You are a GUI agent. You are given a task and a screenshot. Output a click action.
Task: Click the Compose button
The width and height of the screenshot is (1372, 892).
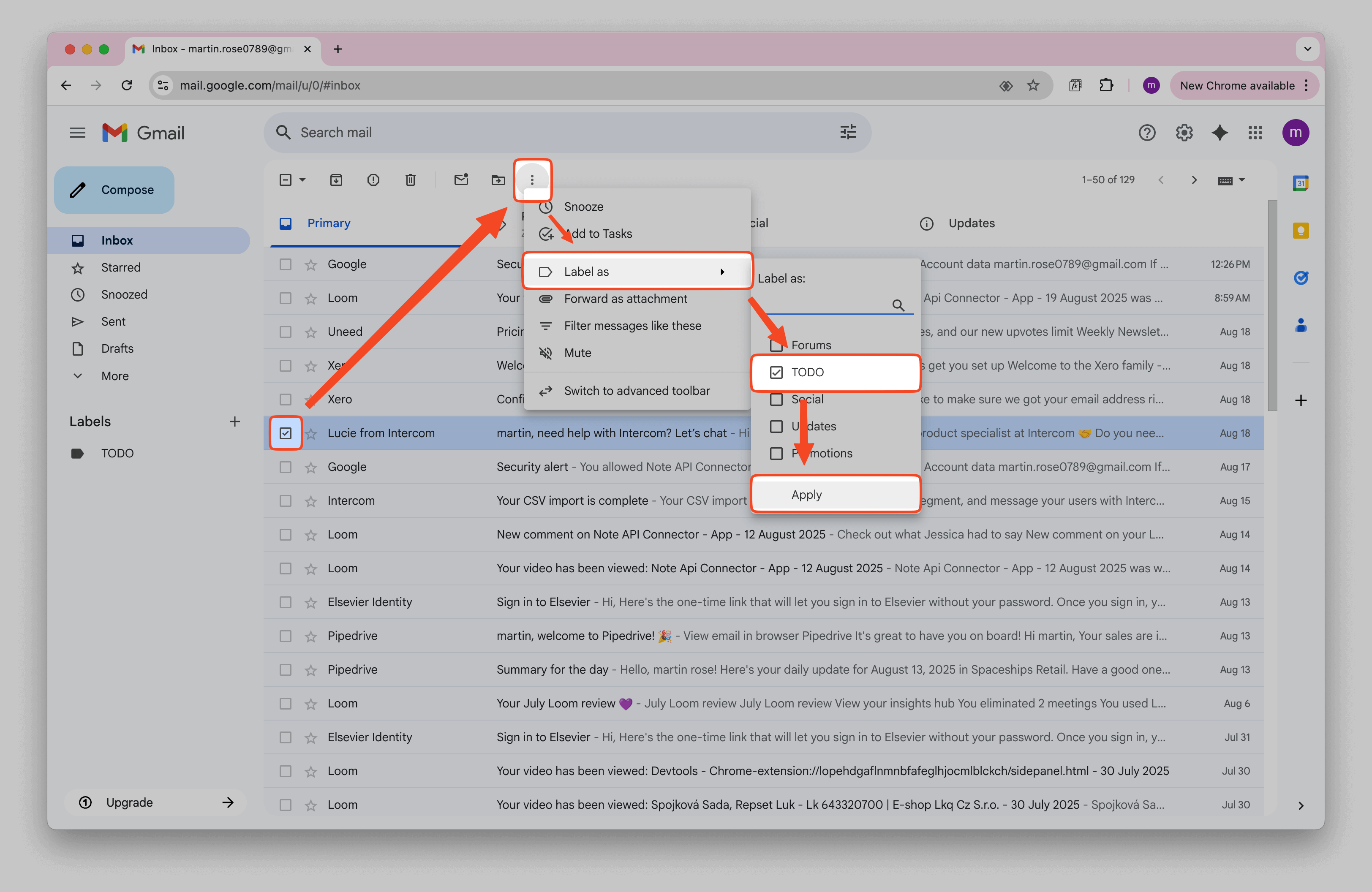pyautogui.click(x=114, y=190)
